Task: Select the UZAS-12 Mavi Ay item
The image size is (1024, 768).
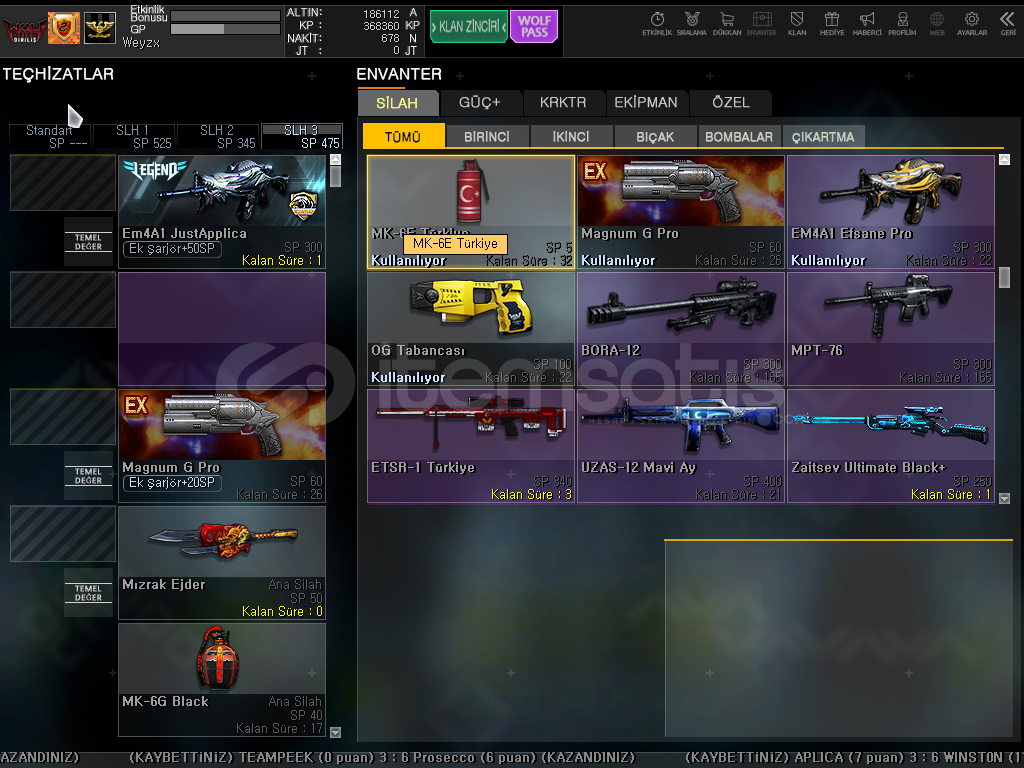Action: pos(680,446)
